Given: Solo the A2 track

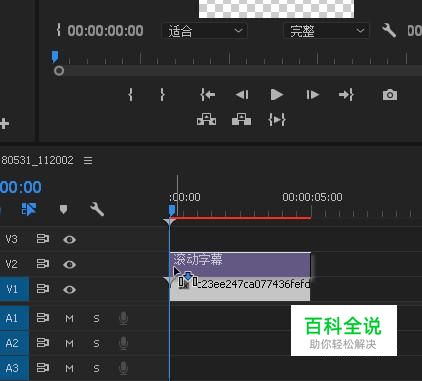Looking at the screenshot, I should click(x=96, y=343).
